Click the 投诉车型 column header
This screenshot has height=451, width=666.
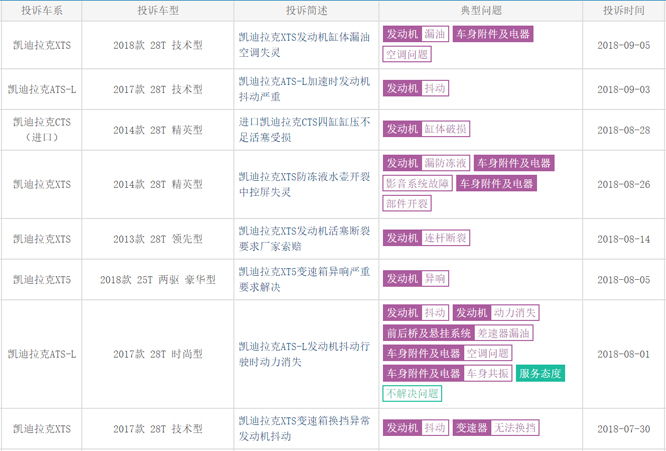pyautogui.click(x=158, y=10)
